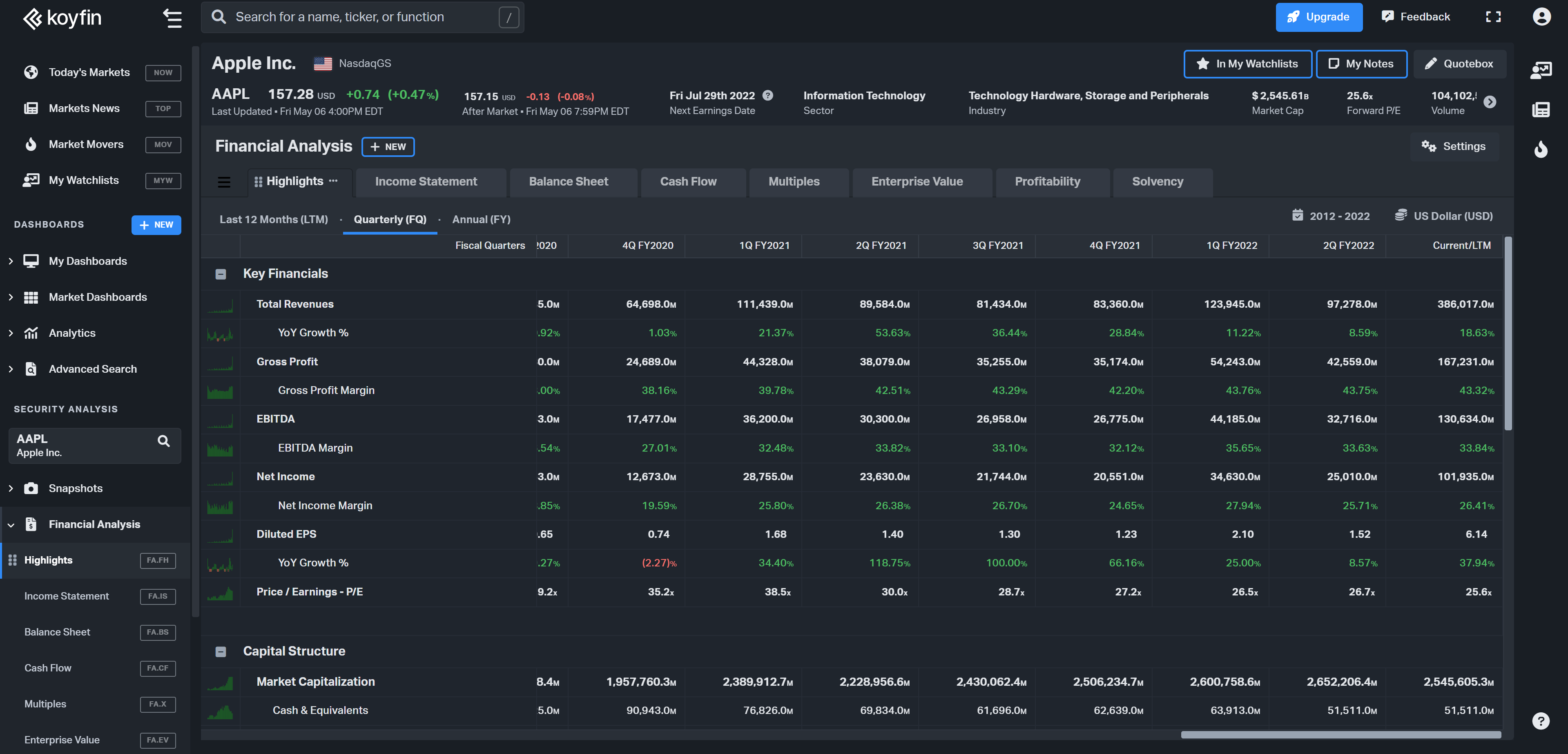Switch to Last 12 Months (LTM) view
The image size is (1568, 754).
click(273, 219)
